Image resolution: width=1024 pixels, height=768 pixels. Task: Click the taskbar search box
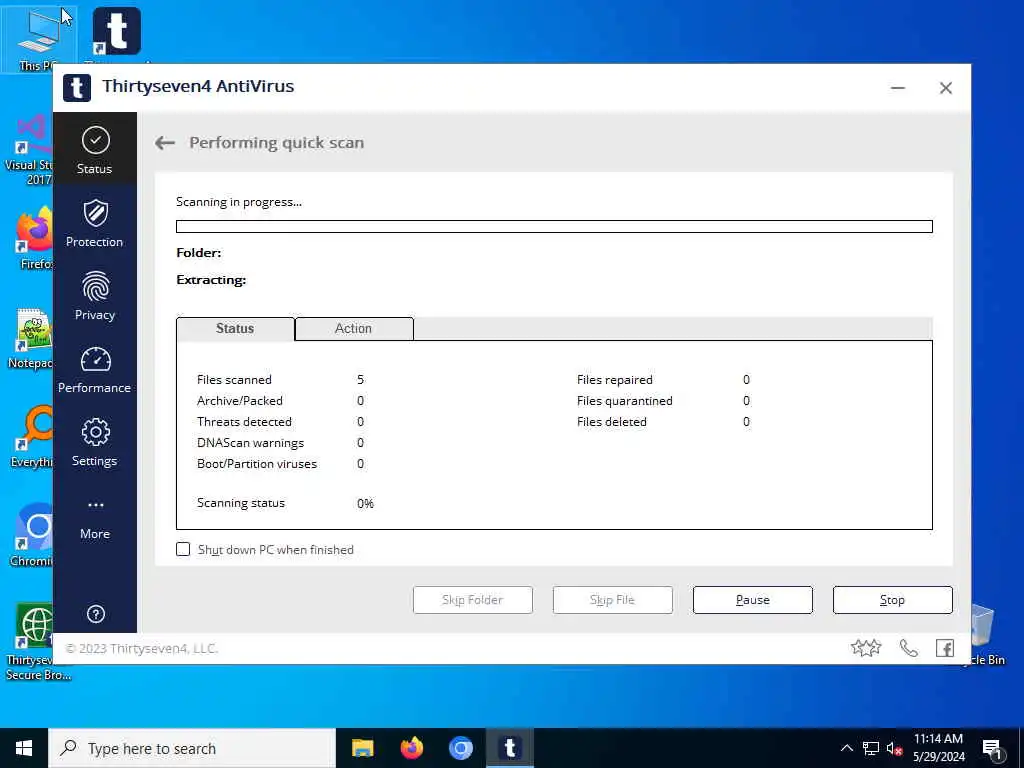point(192,748)
